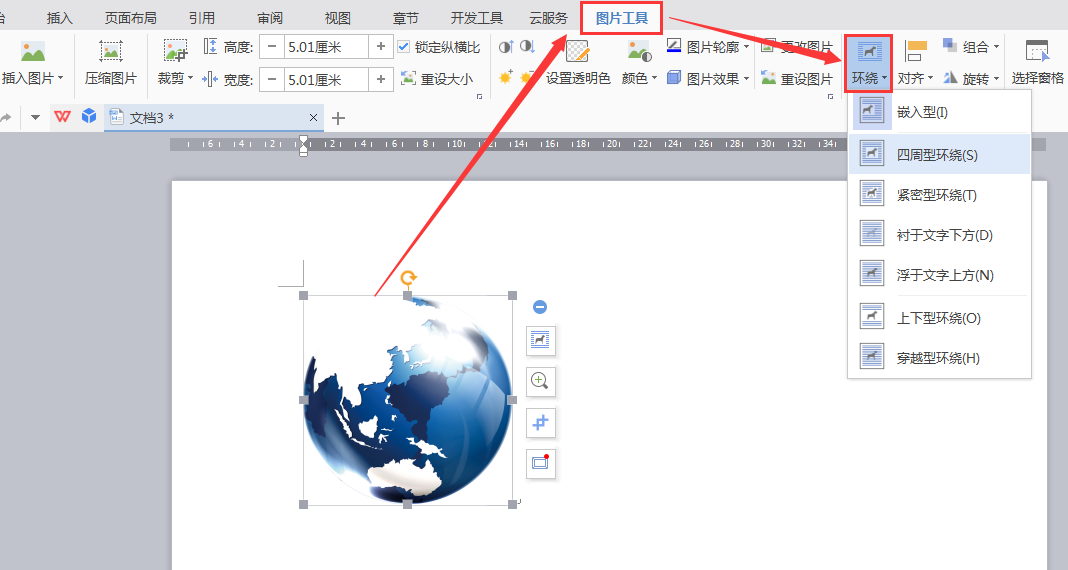This screenshot has width=1068, height=570.
Task: Click the 宽度 width input field
Action: 325,79
